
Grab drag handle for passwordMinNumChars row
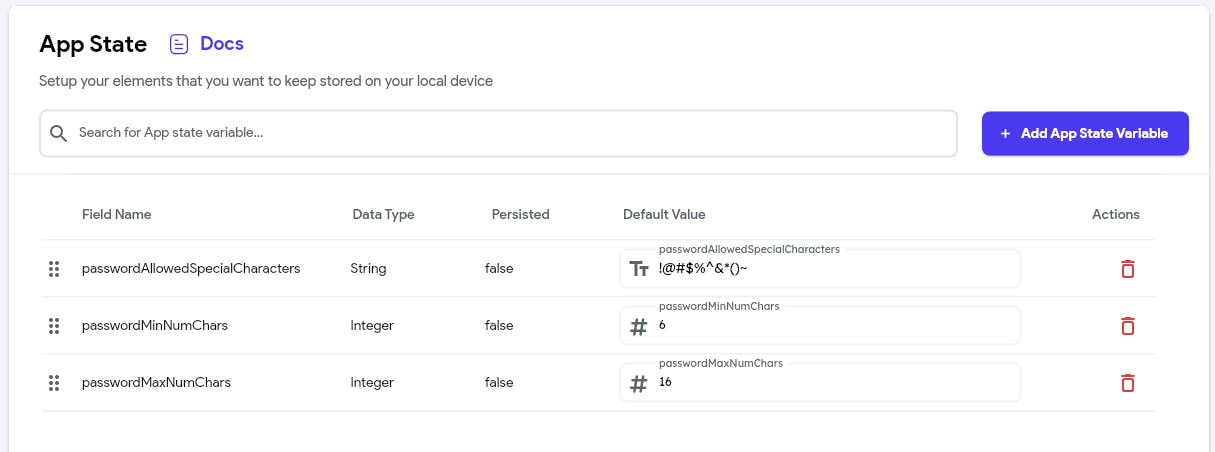[x=54, y=326]
